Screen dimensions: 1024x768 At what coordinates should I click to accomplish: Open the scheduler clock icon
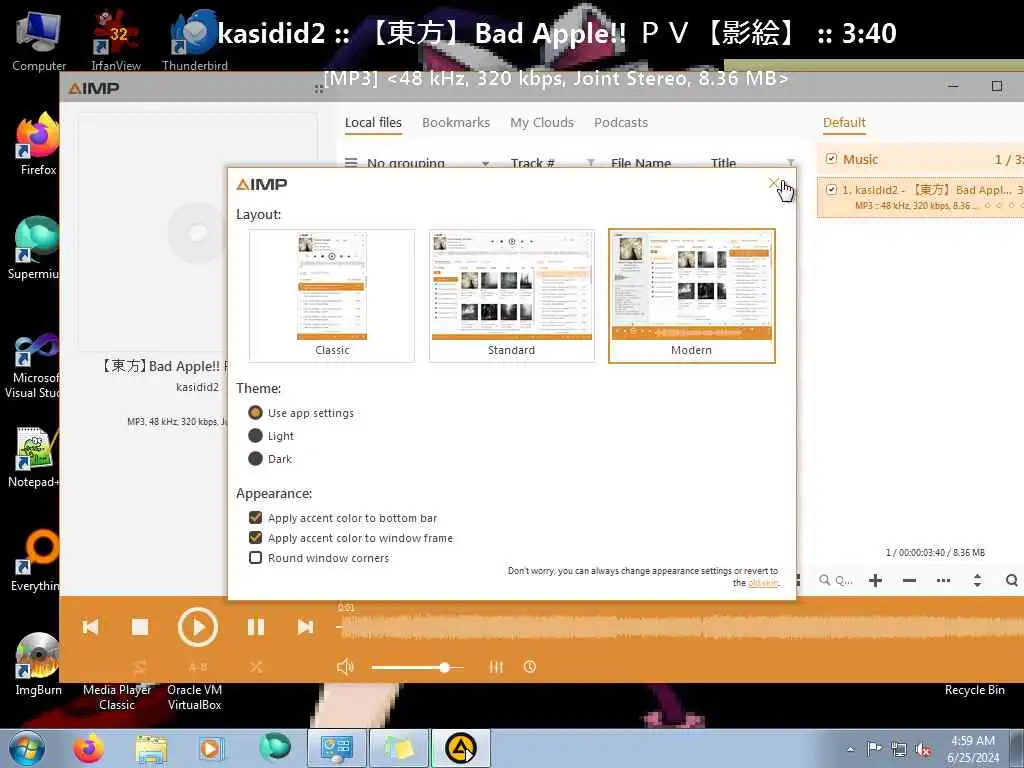click(x=530, y=667)
